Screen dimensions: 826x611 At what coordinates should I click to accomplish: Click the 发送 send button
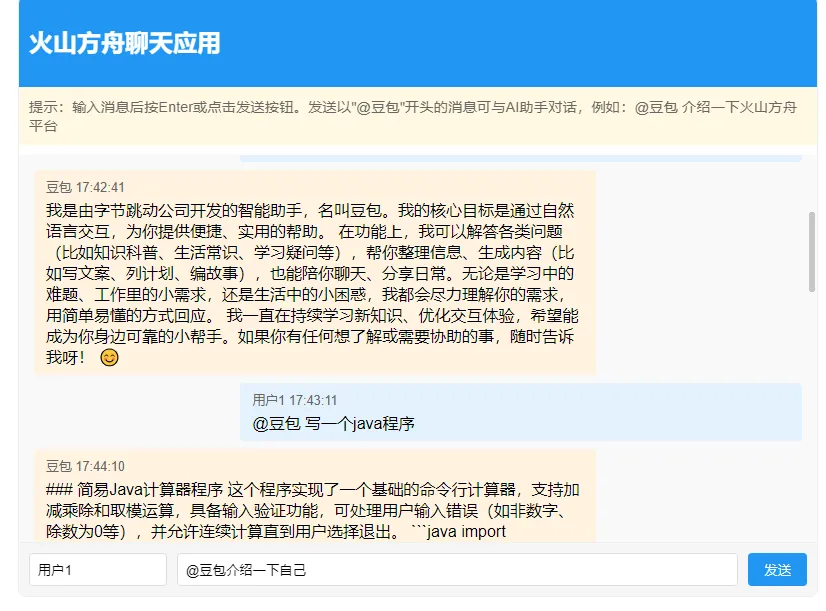777,569
